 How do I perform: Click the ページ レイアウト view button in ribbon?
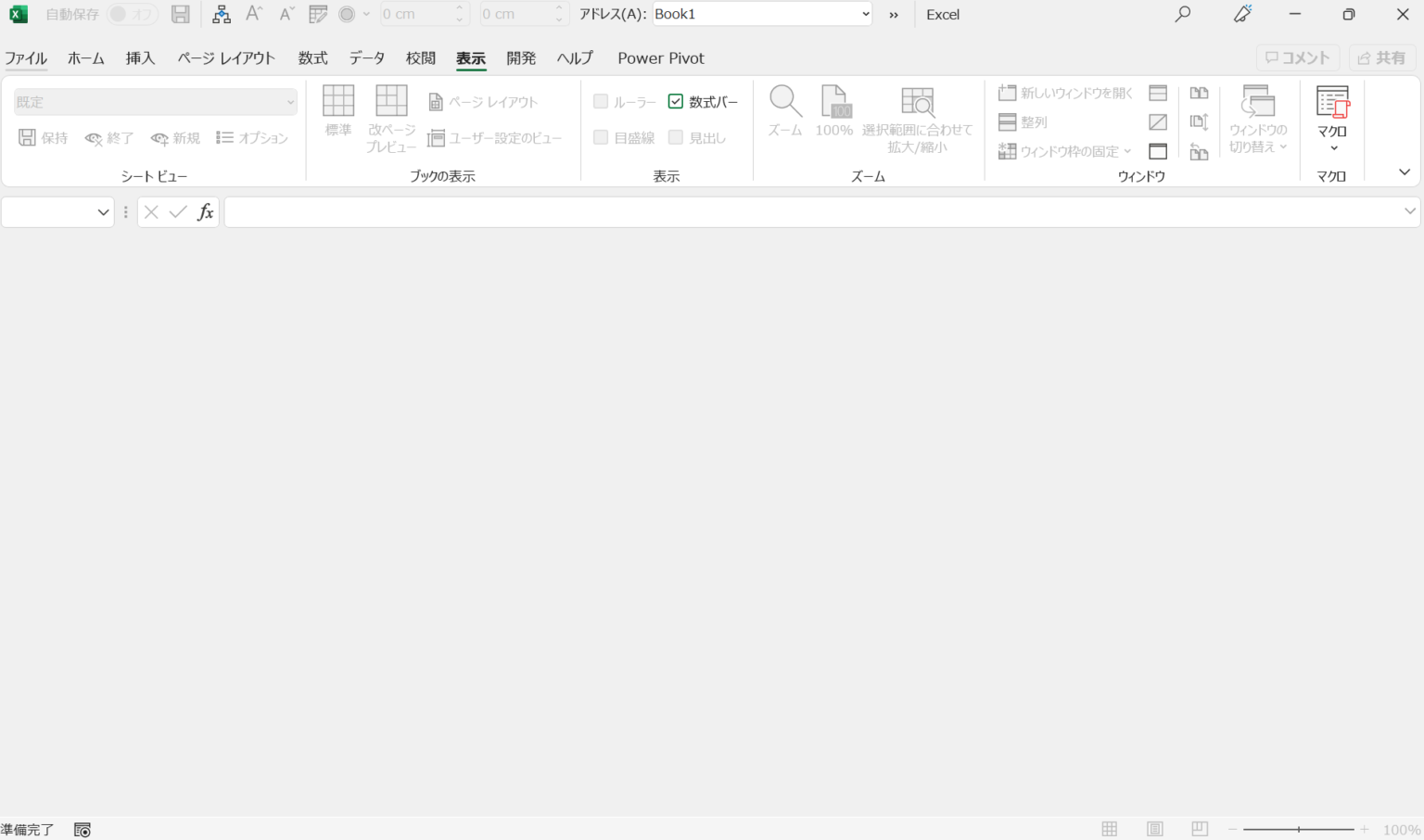[483, 102]
